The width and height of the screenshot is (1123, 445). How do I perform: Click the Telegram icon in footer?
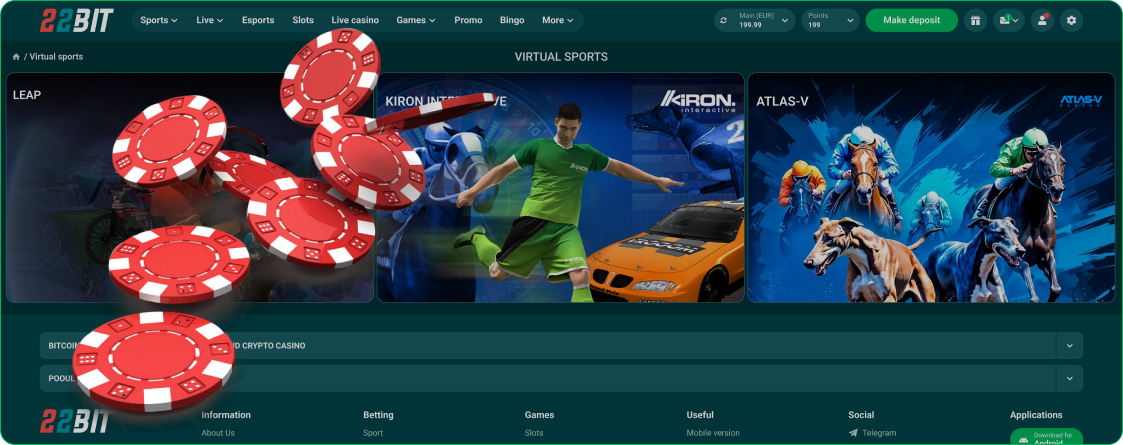click(x=853, y=433)
